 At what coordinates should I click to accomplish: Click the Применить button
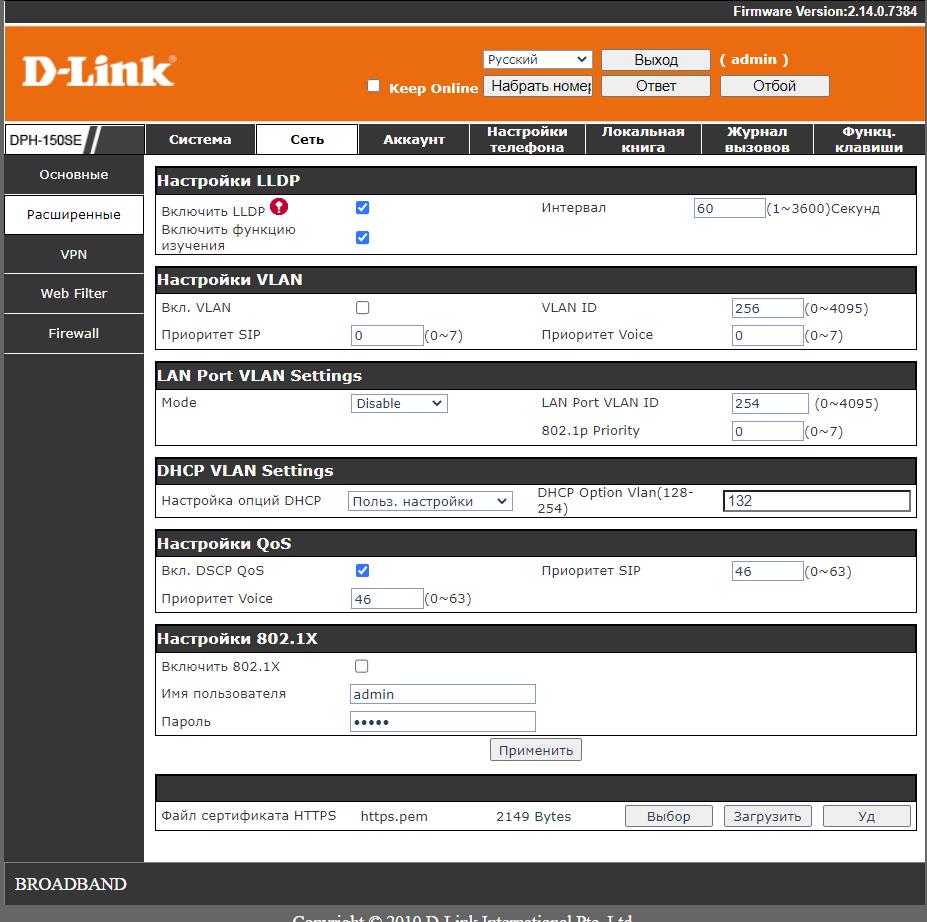536,750
